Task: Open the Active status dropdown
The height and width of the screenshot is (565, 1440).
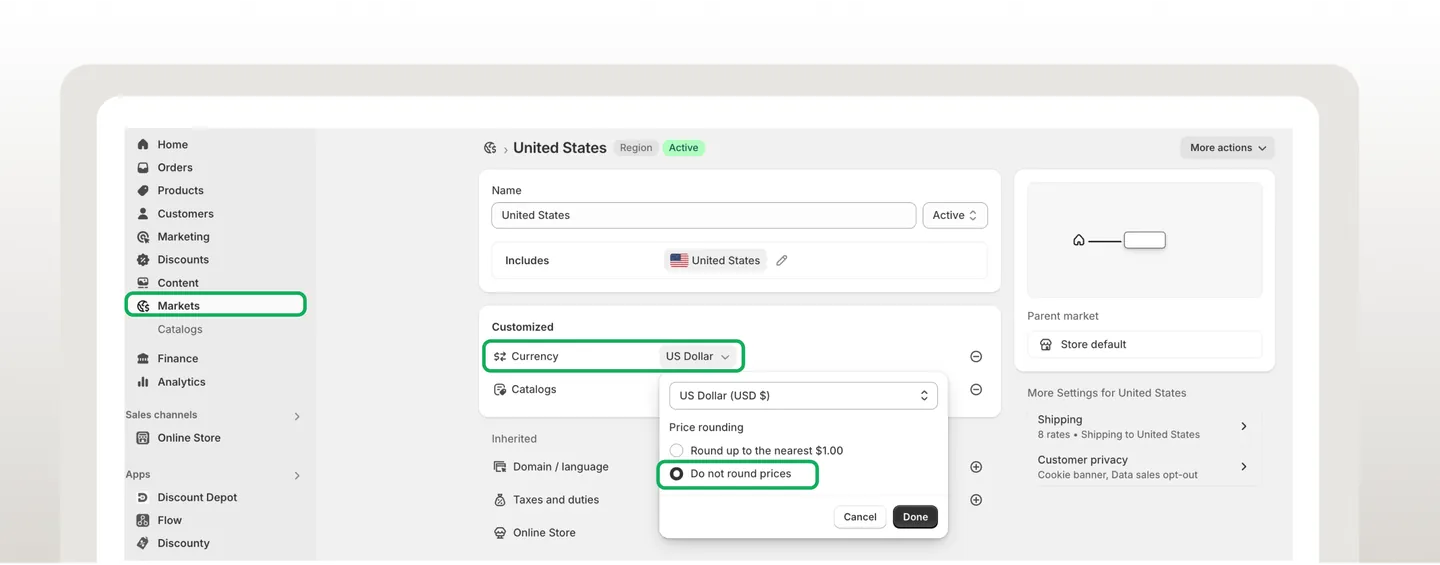Action: 955,215
